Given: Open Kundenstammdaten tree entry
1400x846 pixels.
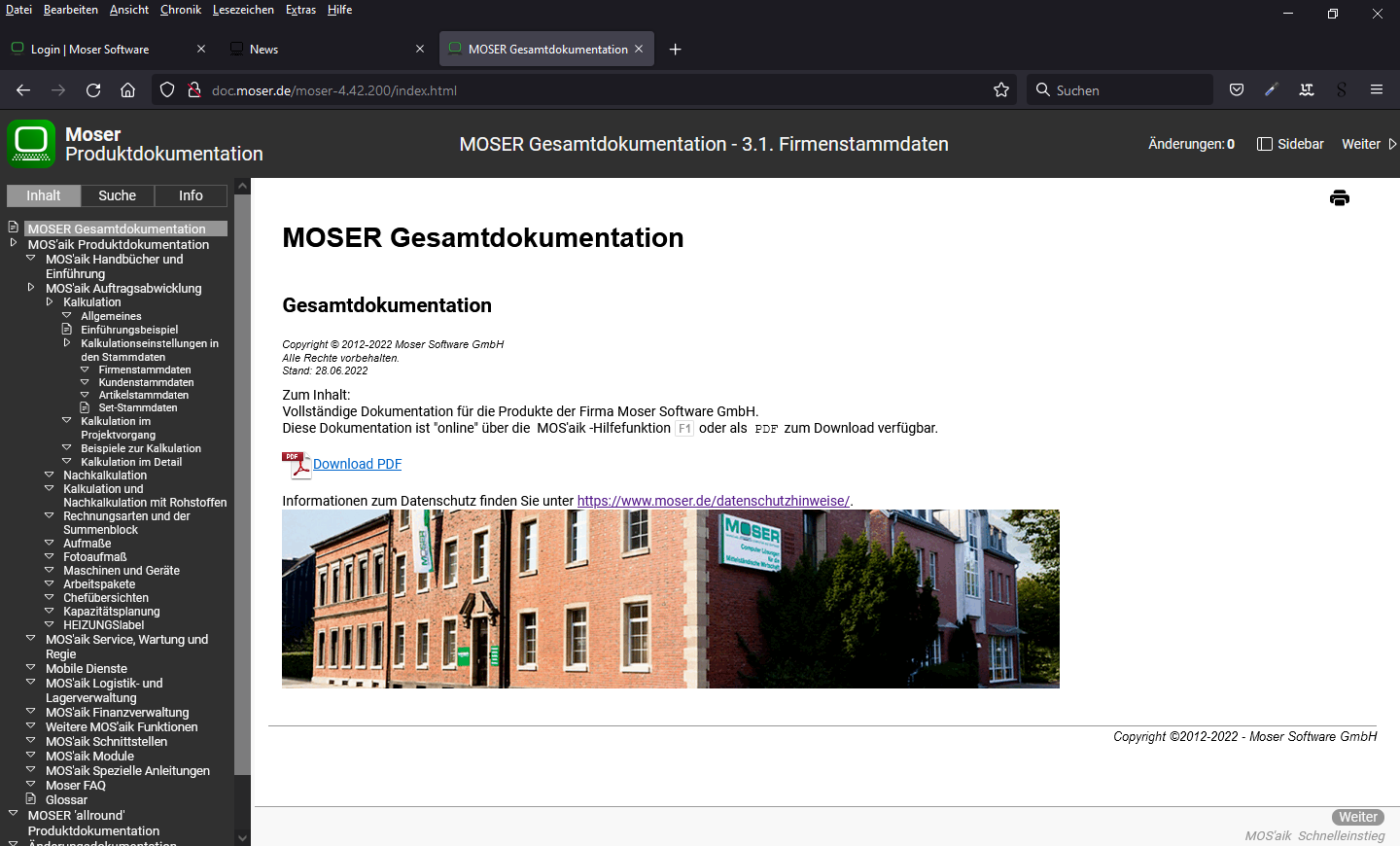Looking at the screenshot, I should click(146, 382).
